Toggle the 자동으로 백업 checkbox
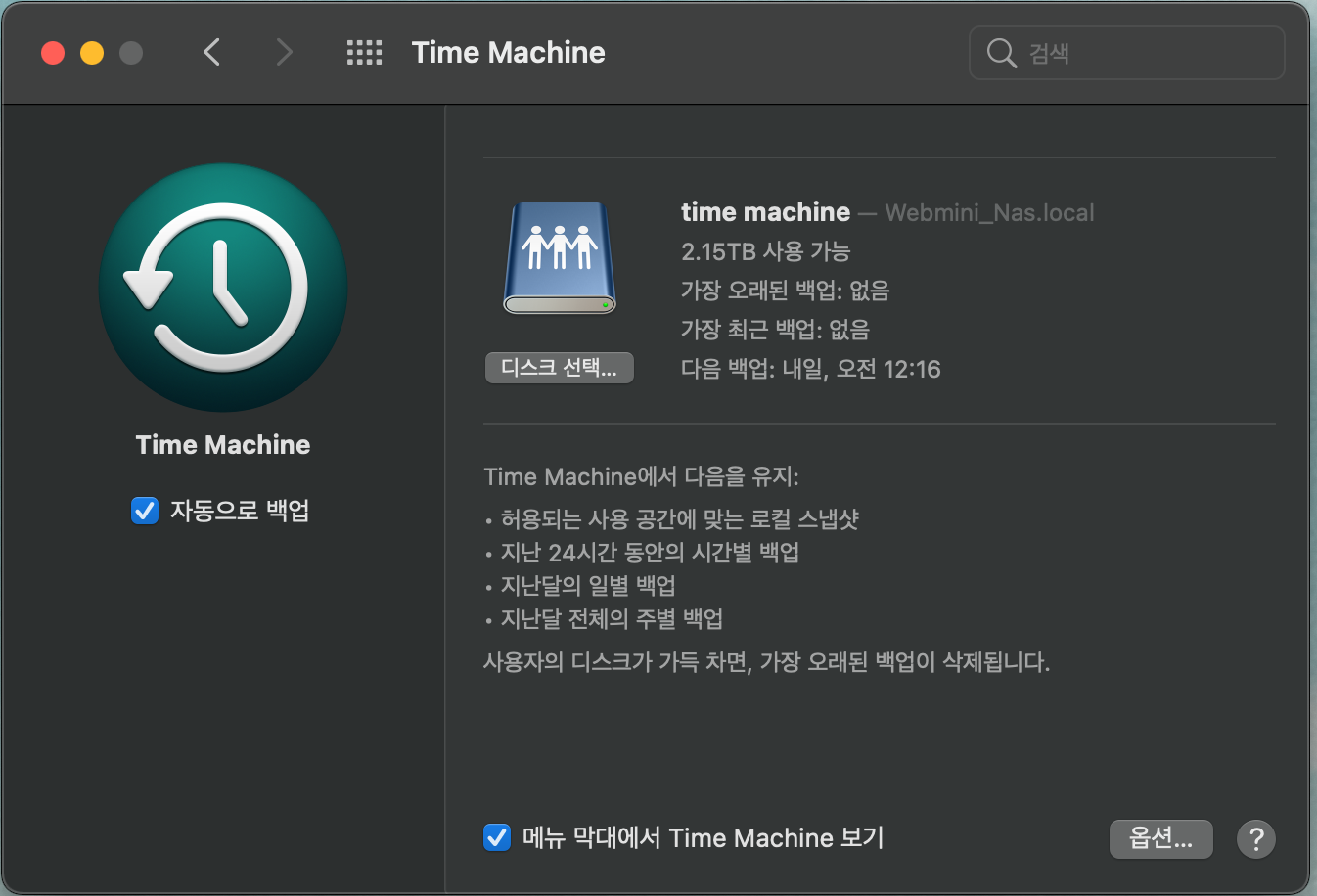 click(145, 511)
